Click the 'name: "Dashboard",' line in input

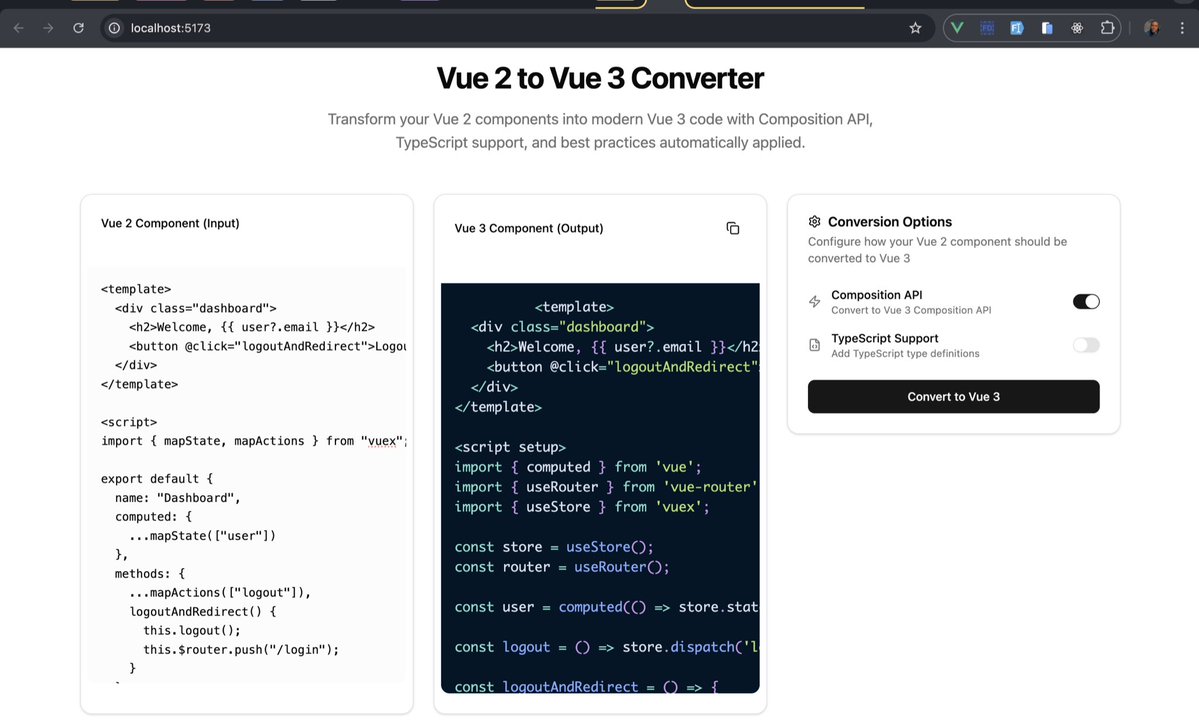point(177,498)
